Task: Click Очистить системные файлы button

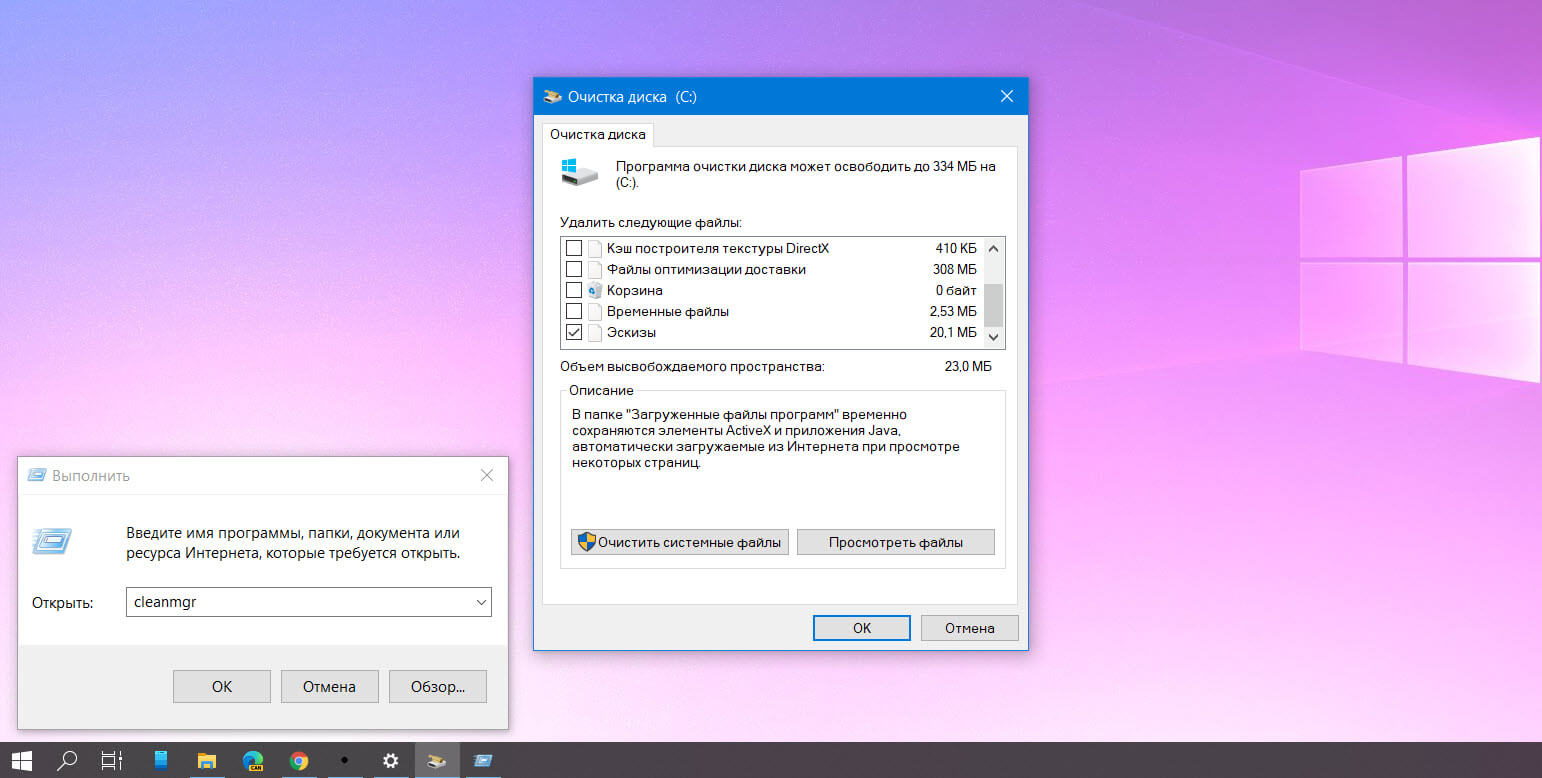Action: [x=680, y=542]
